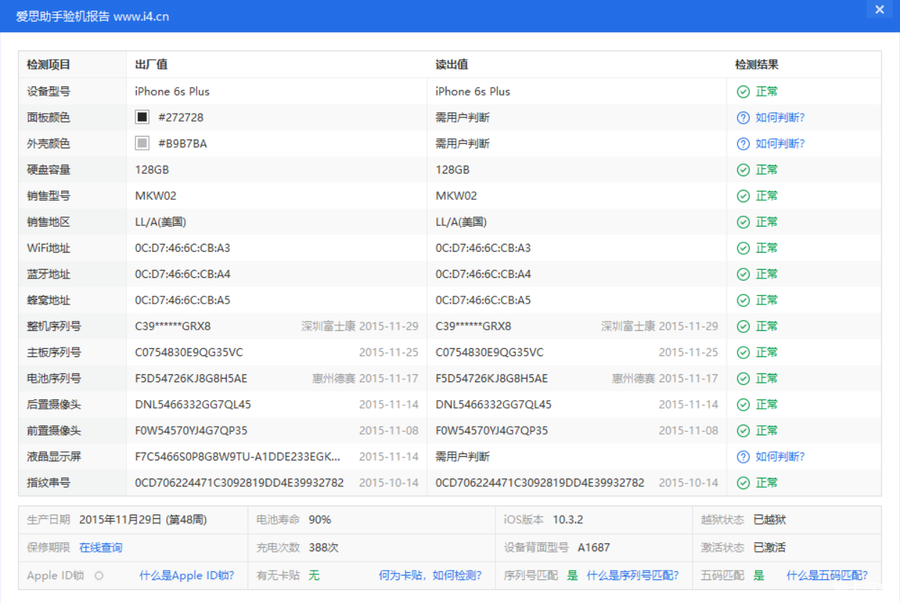Click 有无卡贴 value 无
Viewport: 900px width, 603px height.
pyautogui.click(x=314, y=575)
